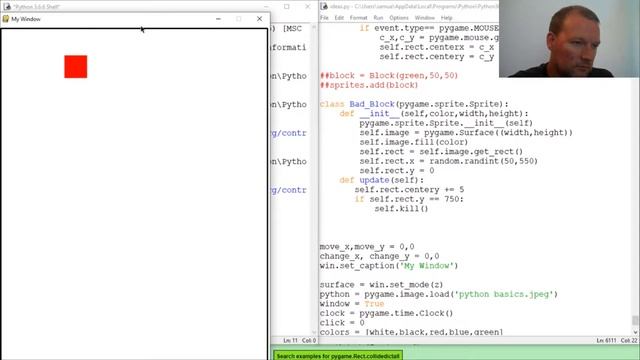Image resolution: width=640 pixels, height=360 pixels.
Task: Click the 'python basics.jpeg' image load line
Action: click(x=439, y=294)
